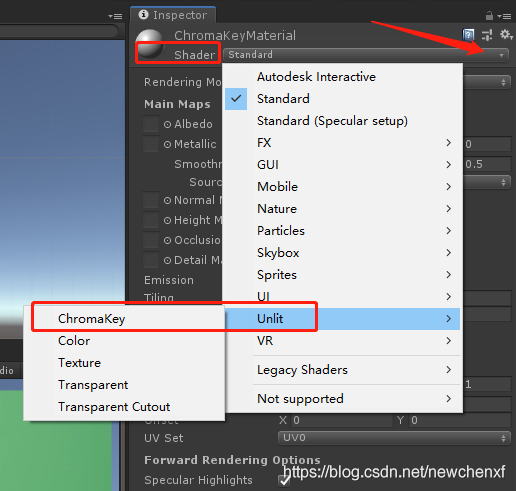
Task: Click the Height Map texture slot
Action: tap(151, 220)
